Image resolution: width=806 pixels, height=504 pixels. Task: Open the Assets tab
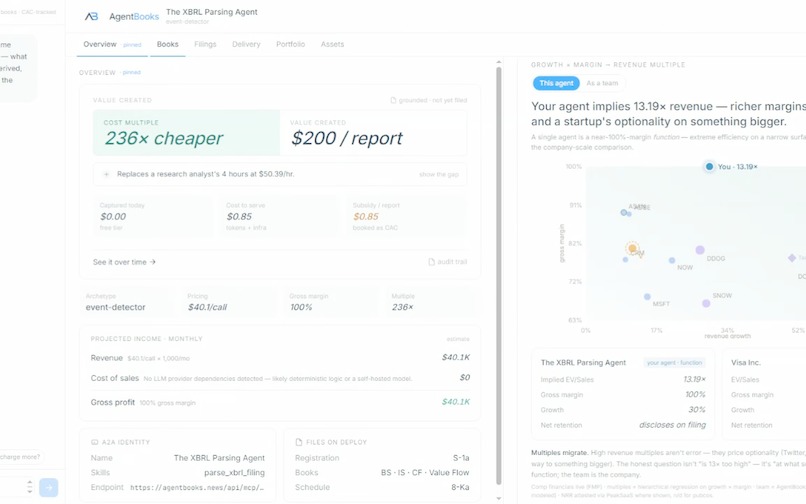[x=332, y=44]
